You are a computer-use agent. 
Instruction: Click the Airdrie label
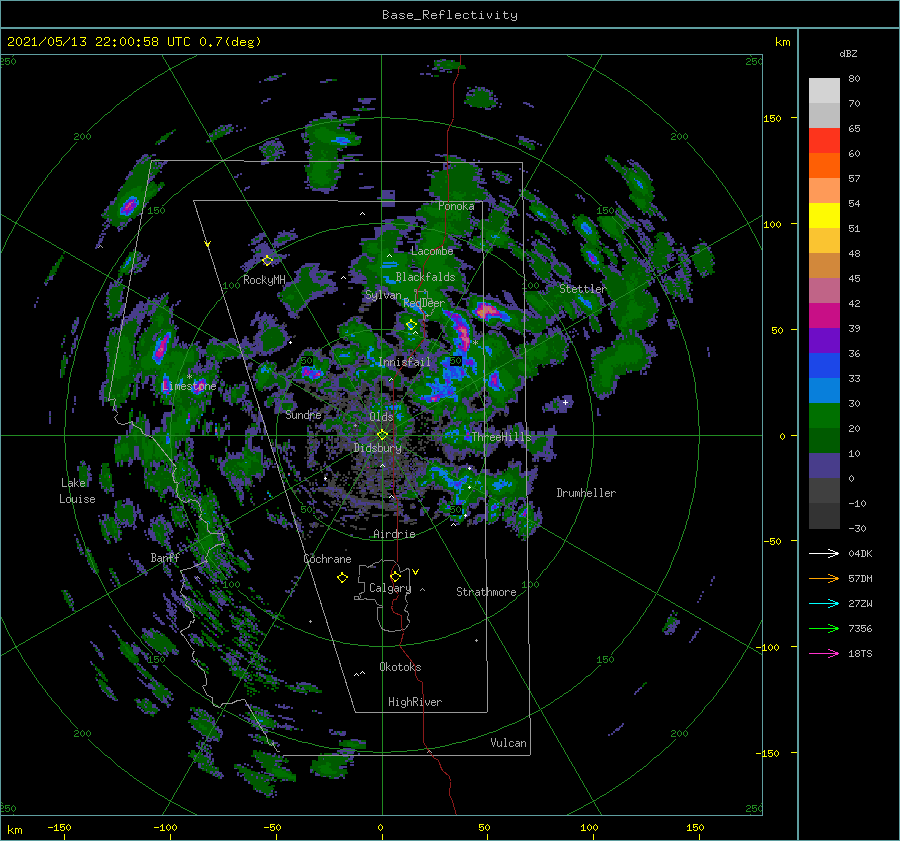pos(394,534)
